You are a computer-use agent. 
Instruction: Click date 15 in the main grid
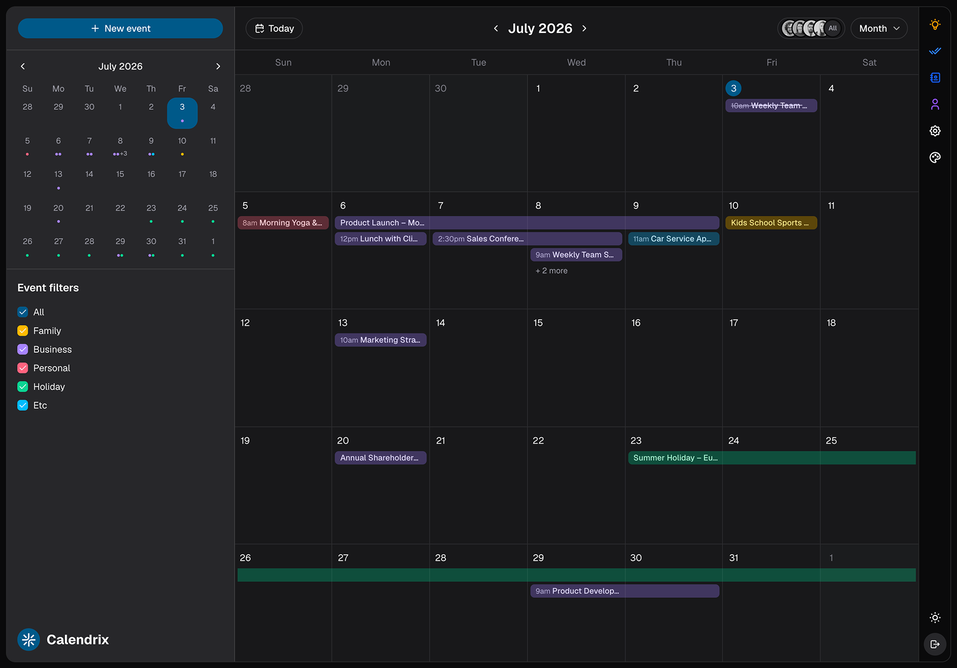coord(538,323)
